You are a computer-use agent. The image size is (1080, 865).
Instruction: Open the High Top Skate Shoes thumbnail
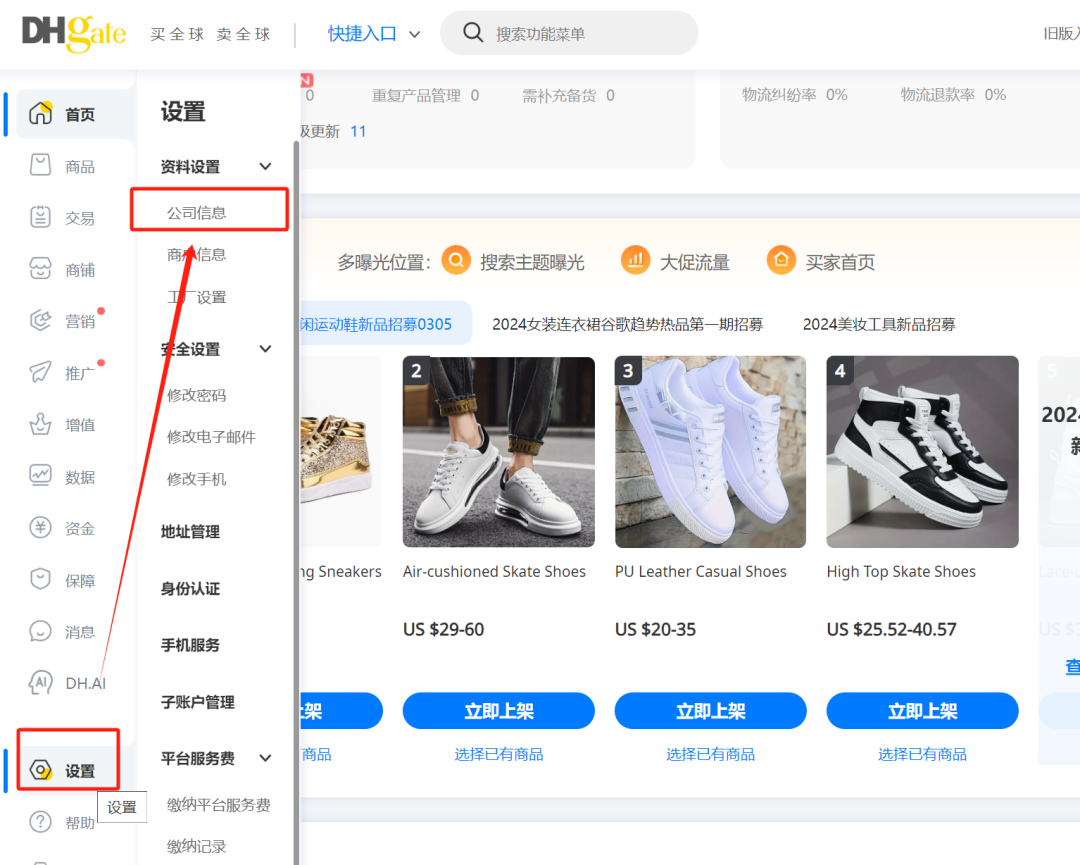coord(922,452)
